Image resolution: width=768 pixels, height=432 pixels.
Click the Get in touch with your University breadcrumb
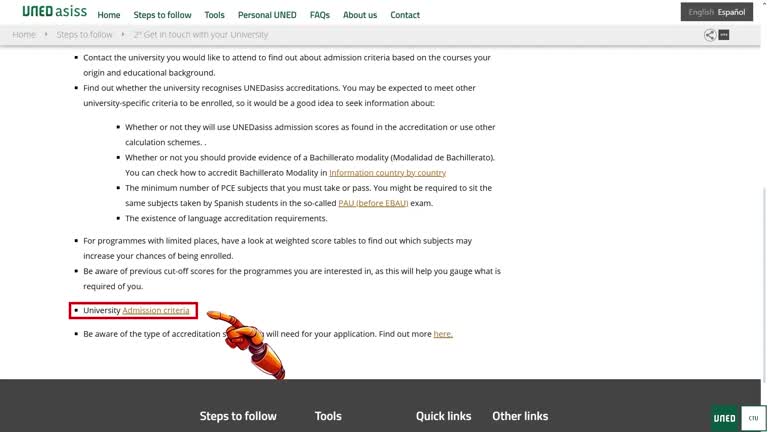click(x=201, y=35)
